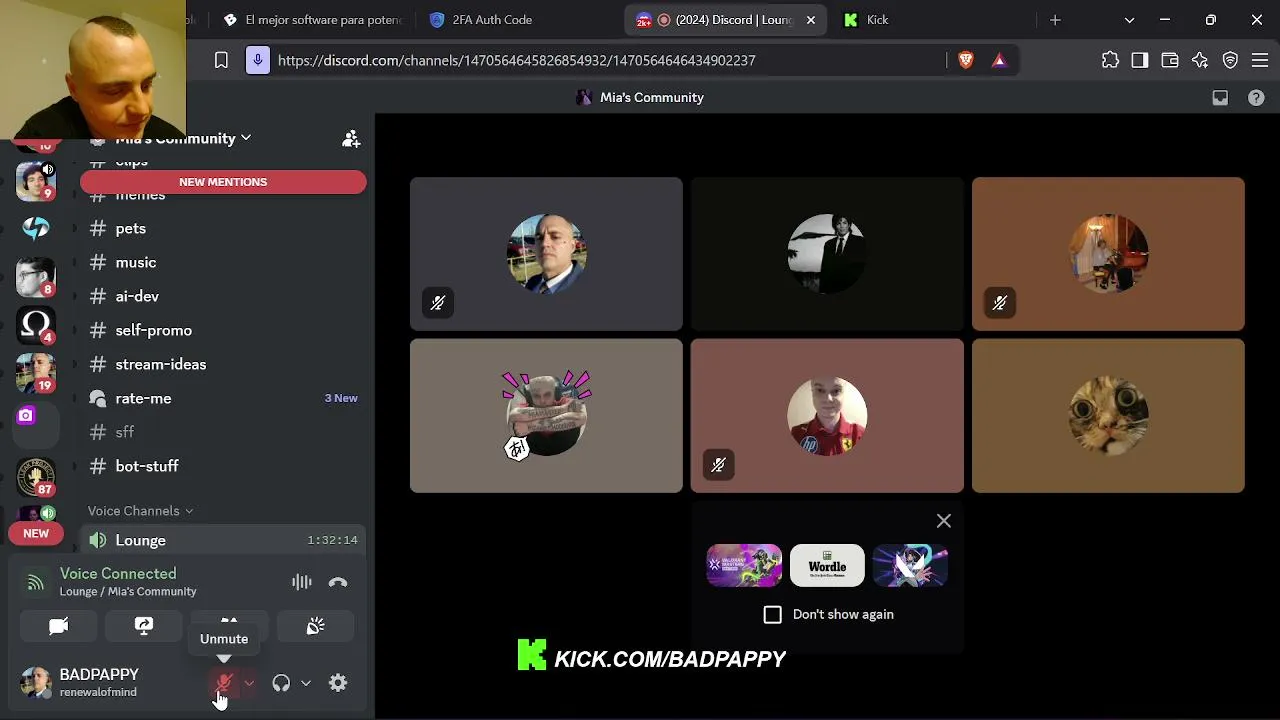
Task: Disconnect from the voice channel
Action: [x=338, y=582]
